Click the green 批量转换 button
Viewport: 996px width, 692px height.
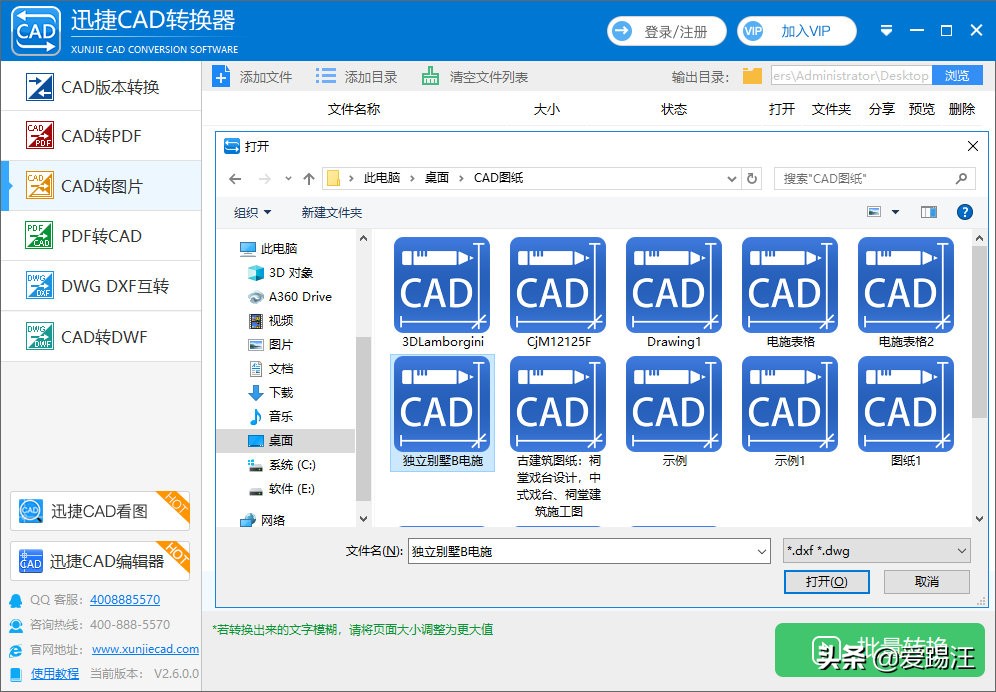click(878, 650)
